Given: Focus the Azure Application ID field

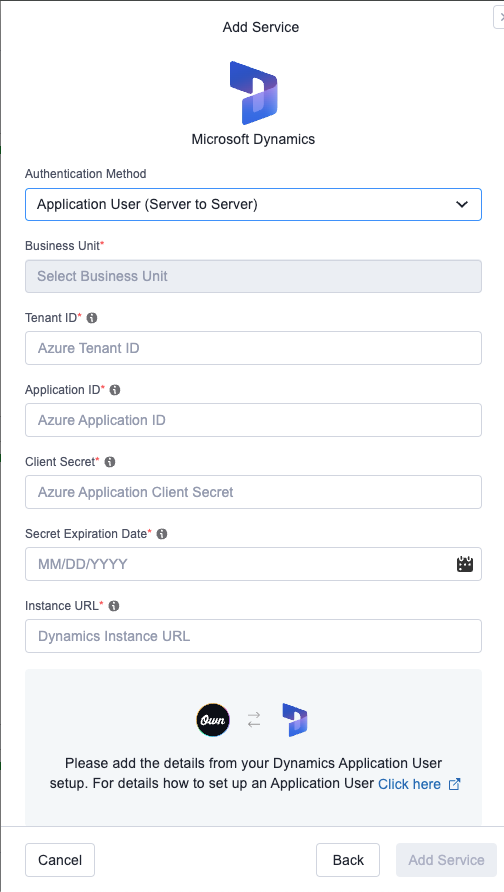Looking at the screenshot, I should [253, 420].
